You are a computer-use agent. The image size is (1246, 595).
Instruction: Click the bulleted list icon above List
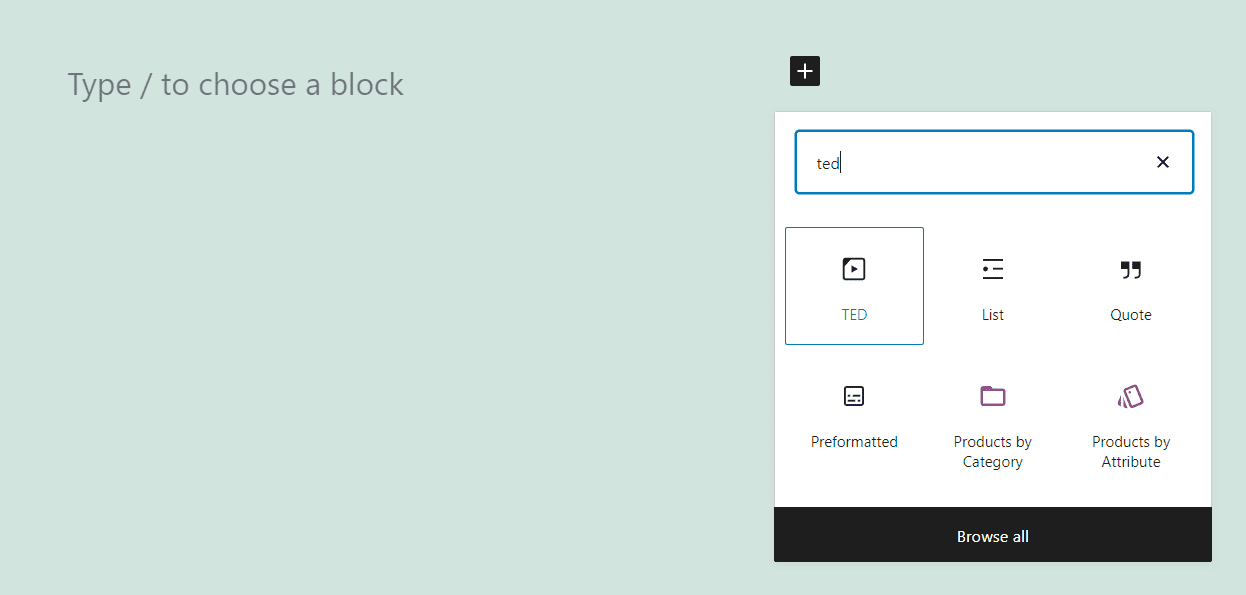pos(992,268)
